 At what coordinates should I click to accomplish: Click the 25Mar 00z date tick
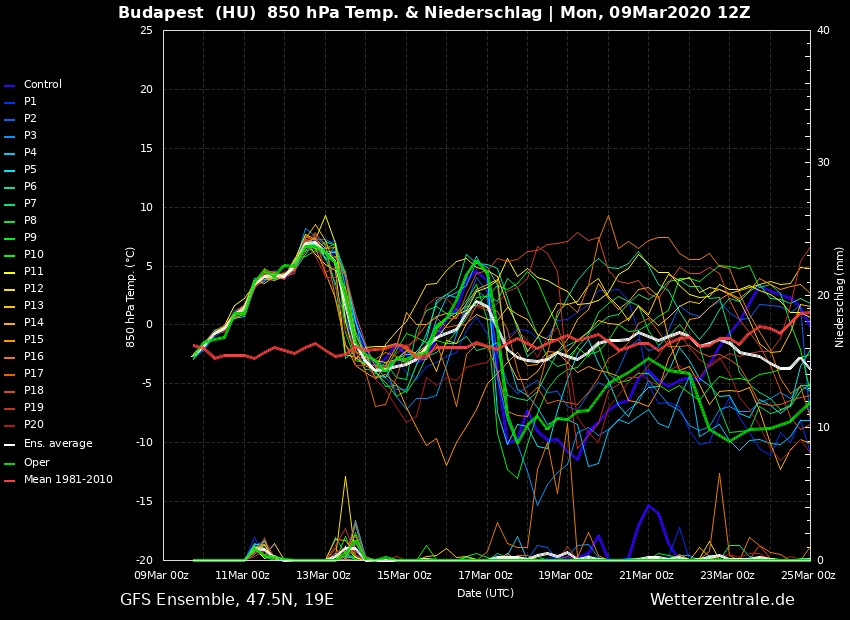pyautogui.click(x=808, y=575)
